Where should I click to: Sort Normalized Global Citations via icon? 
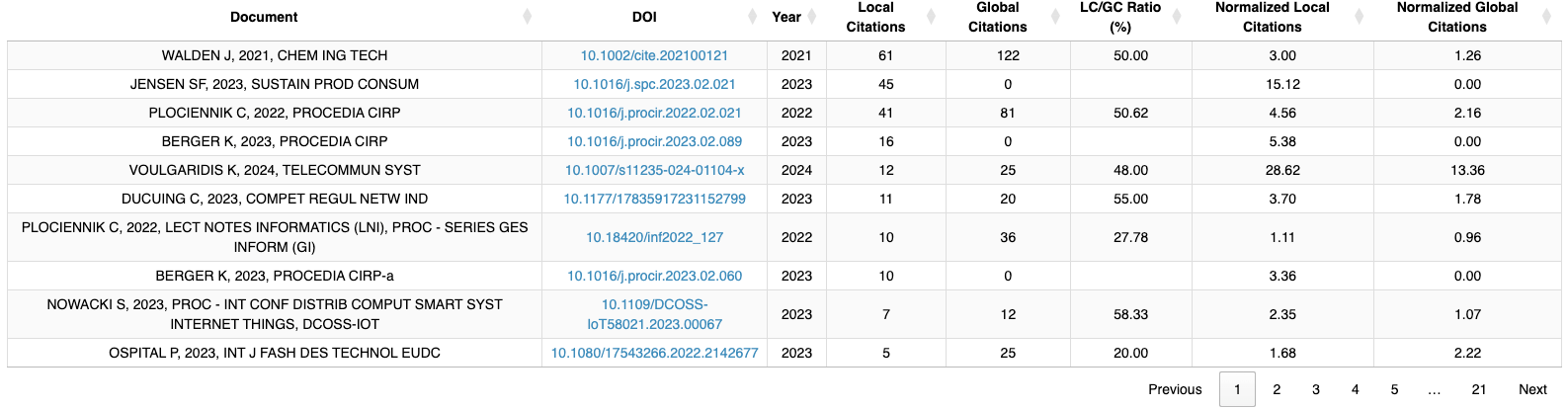tap(1546, 17)
